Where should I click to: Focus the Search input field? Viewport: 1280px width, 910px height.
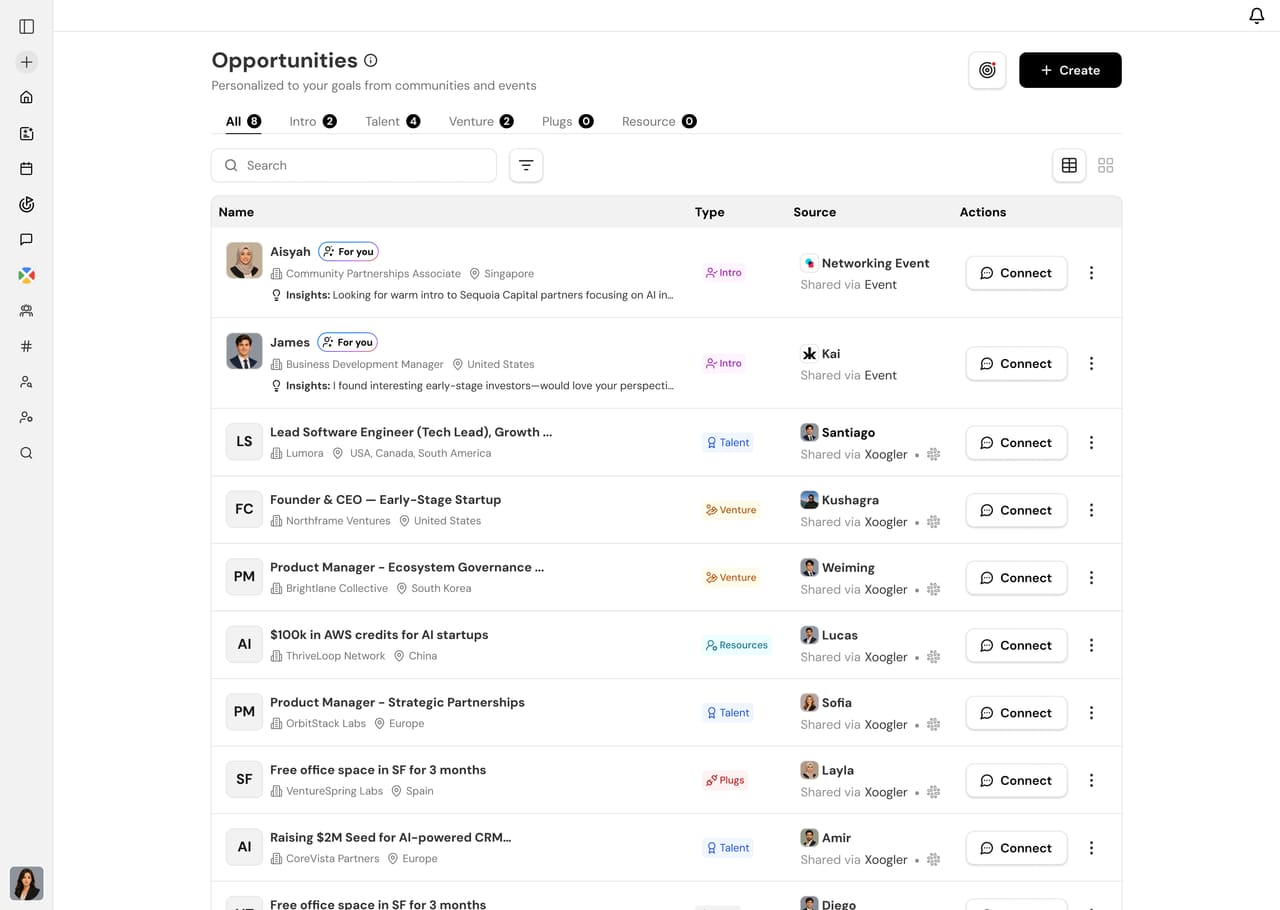(x=354, y=165)
